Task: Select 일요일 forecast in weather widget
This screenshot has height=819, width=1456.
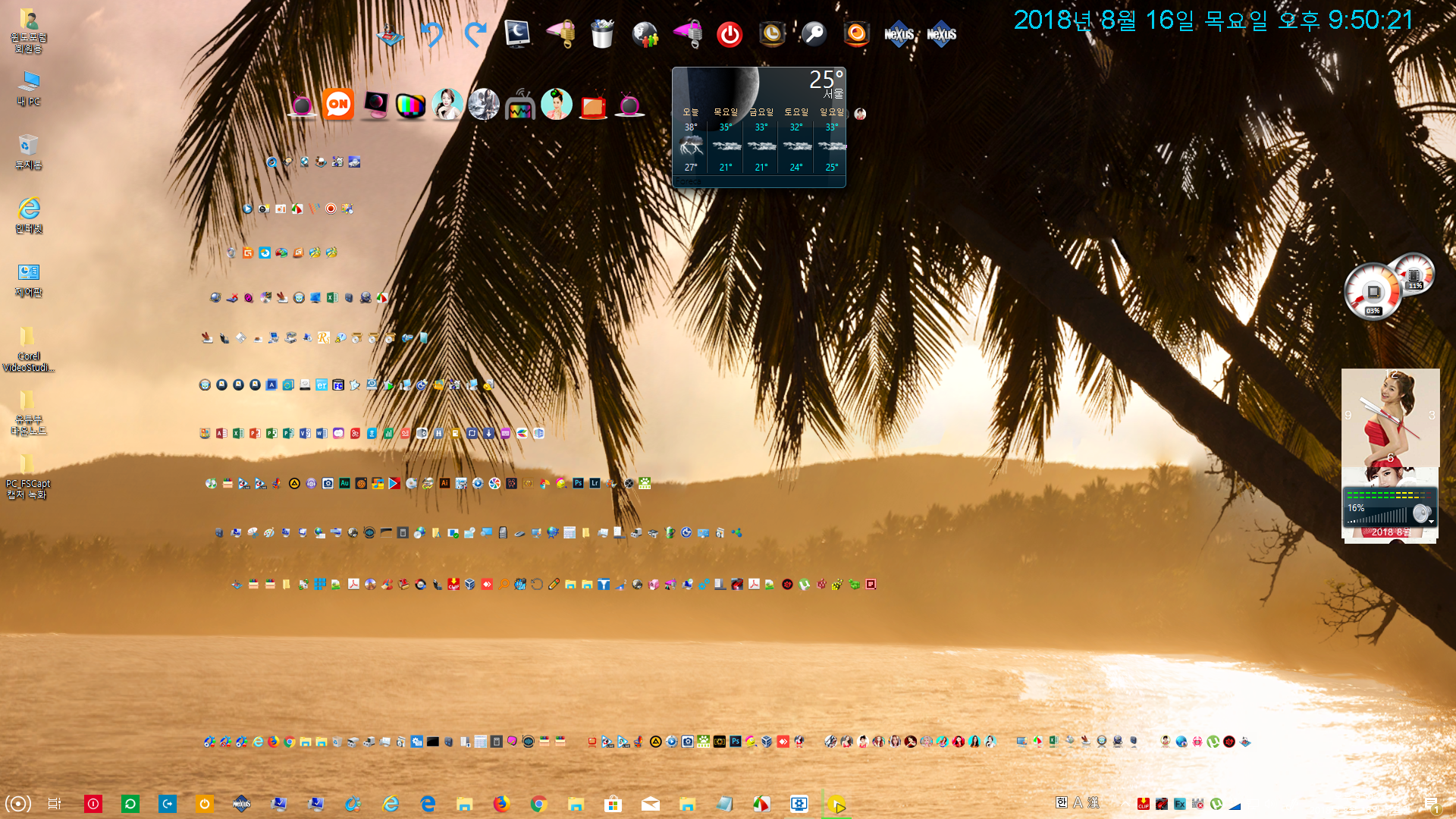Action: 832,140
